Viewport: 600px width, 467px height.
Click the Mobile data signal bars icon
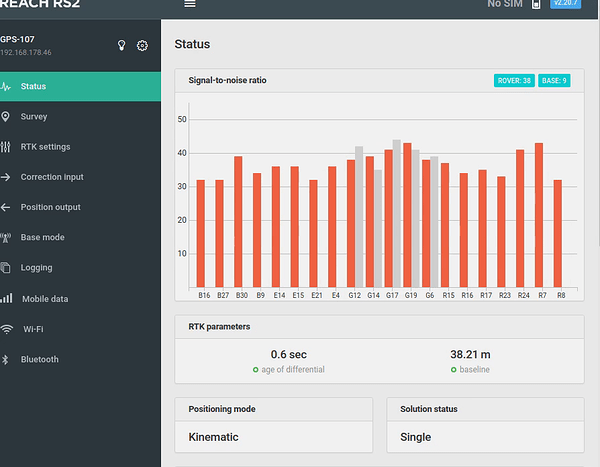point(6,298)
